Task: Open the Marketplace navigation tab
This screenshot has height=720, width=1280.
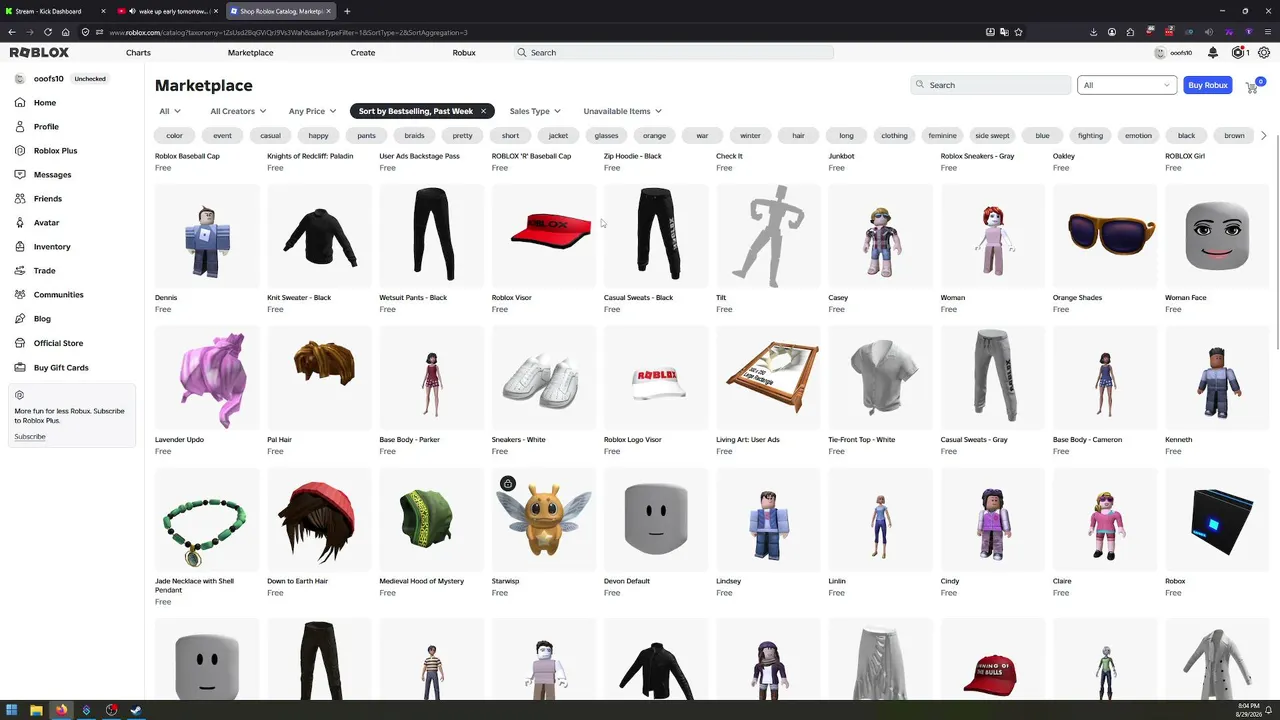Action: (x=250, y=52)
